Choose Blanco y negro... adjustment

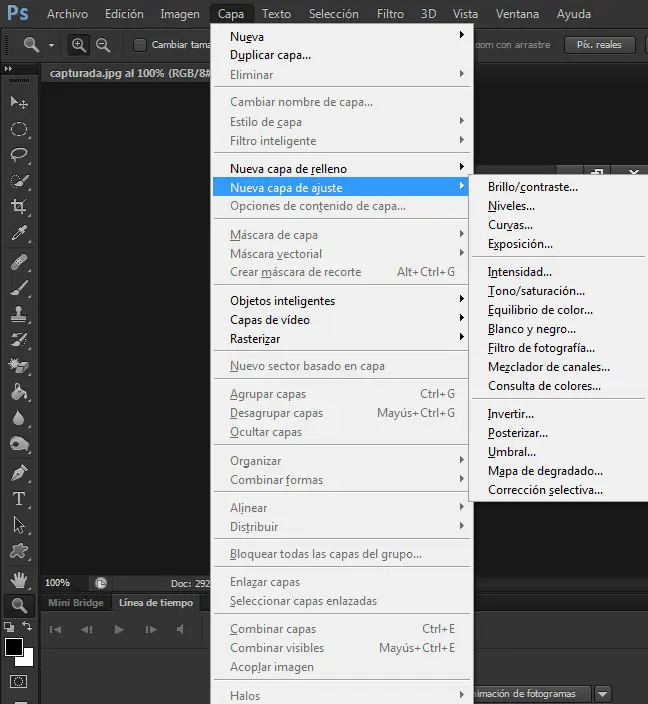pyautogui.click(x=532, y=329)
